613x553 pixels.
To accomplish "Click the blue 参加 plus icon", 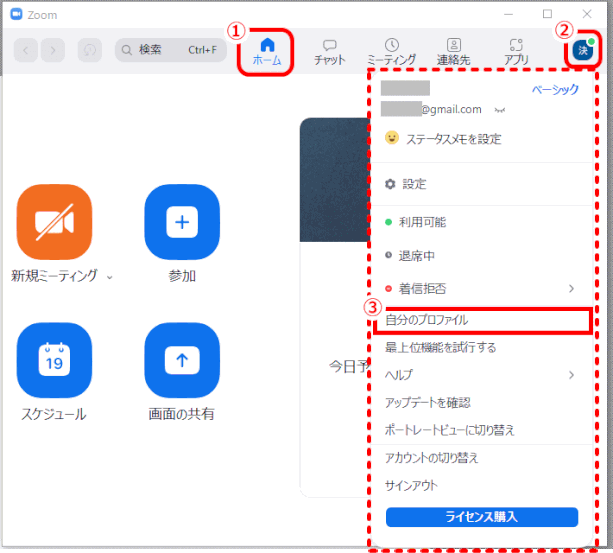I will 182,222.
